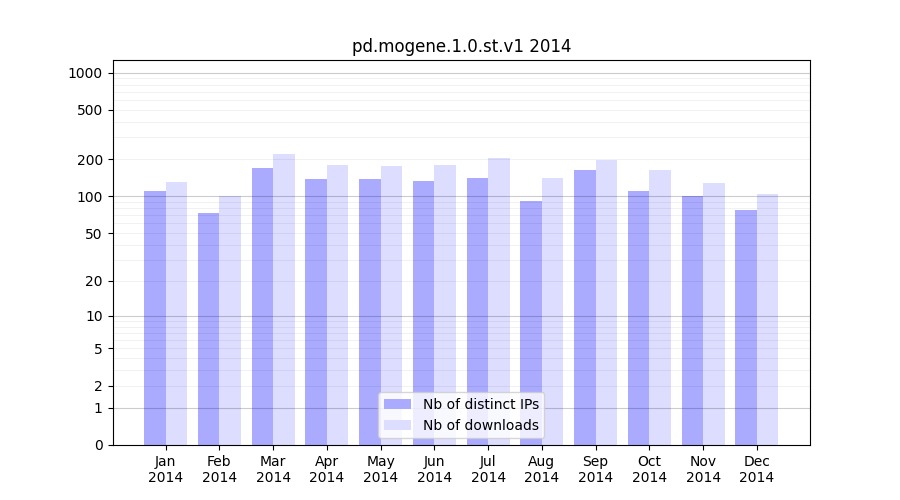
Task: Select the 'Nb of distinct IPs' legend label
Action: 480,404
